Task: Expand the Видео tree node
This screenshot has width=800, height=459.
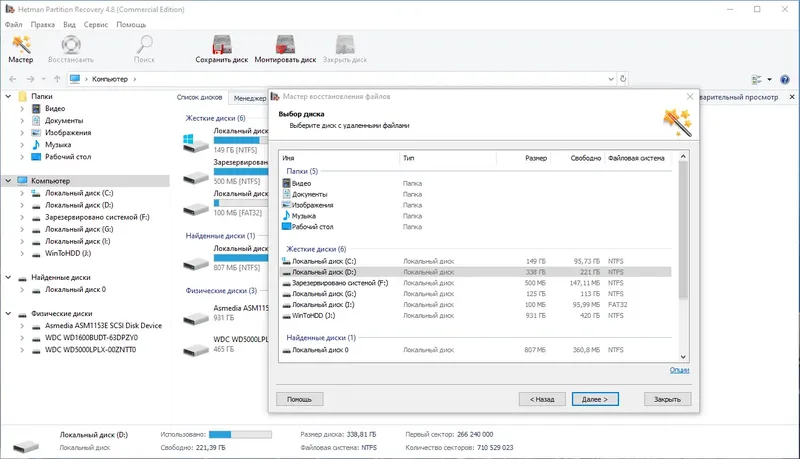Action: coord(22,108)
